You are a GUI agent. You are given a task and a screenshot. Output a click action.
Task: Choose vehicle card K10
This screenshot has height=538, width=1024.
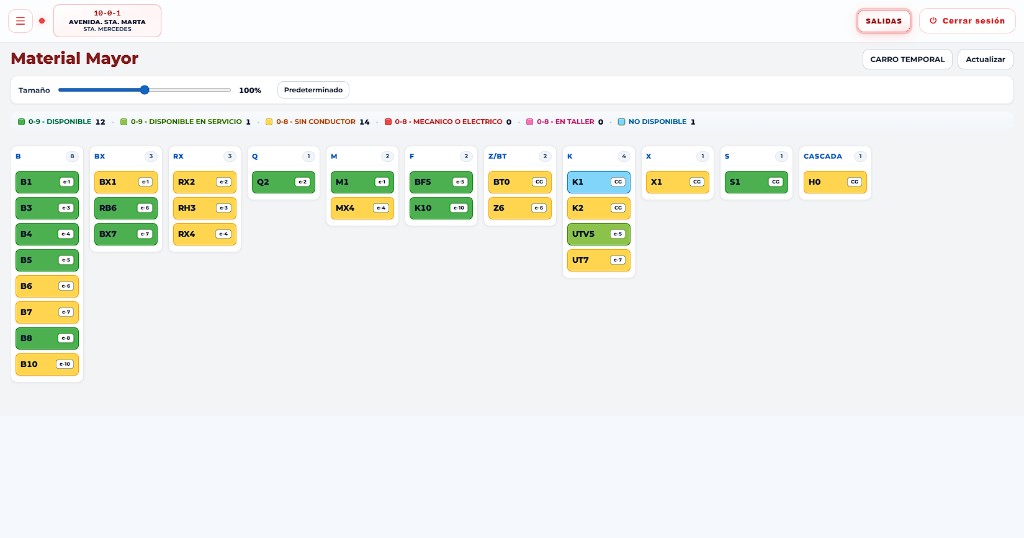pyautogui.click(x=441, y=208)
